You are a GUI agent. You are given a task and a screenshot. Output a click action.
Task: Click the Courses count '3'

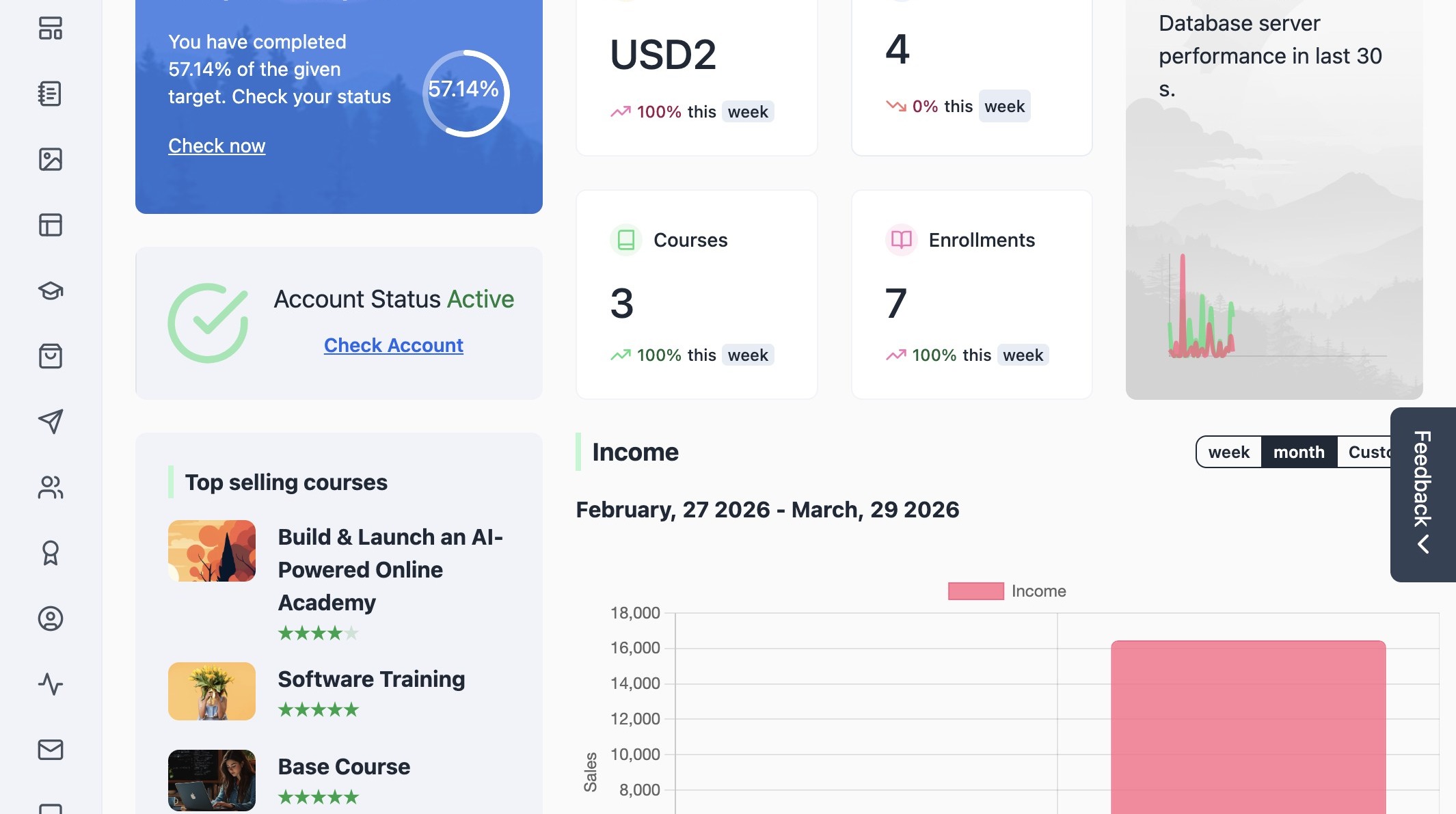tap(622, 303)
